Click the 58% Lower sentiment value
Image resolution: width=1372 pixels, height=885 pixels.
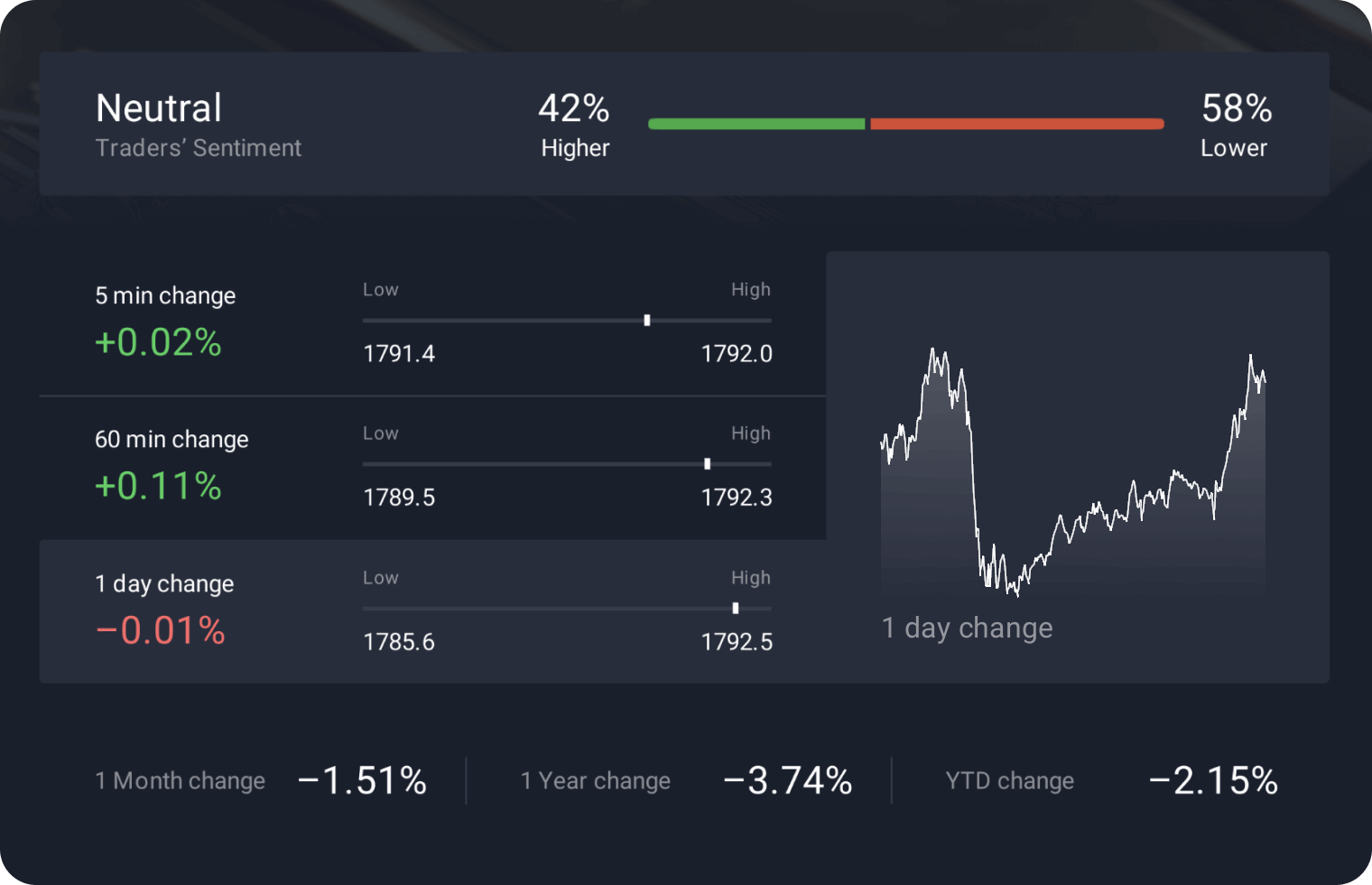coord(1237,109)
